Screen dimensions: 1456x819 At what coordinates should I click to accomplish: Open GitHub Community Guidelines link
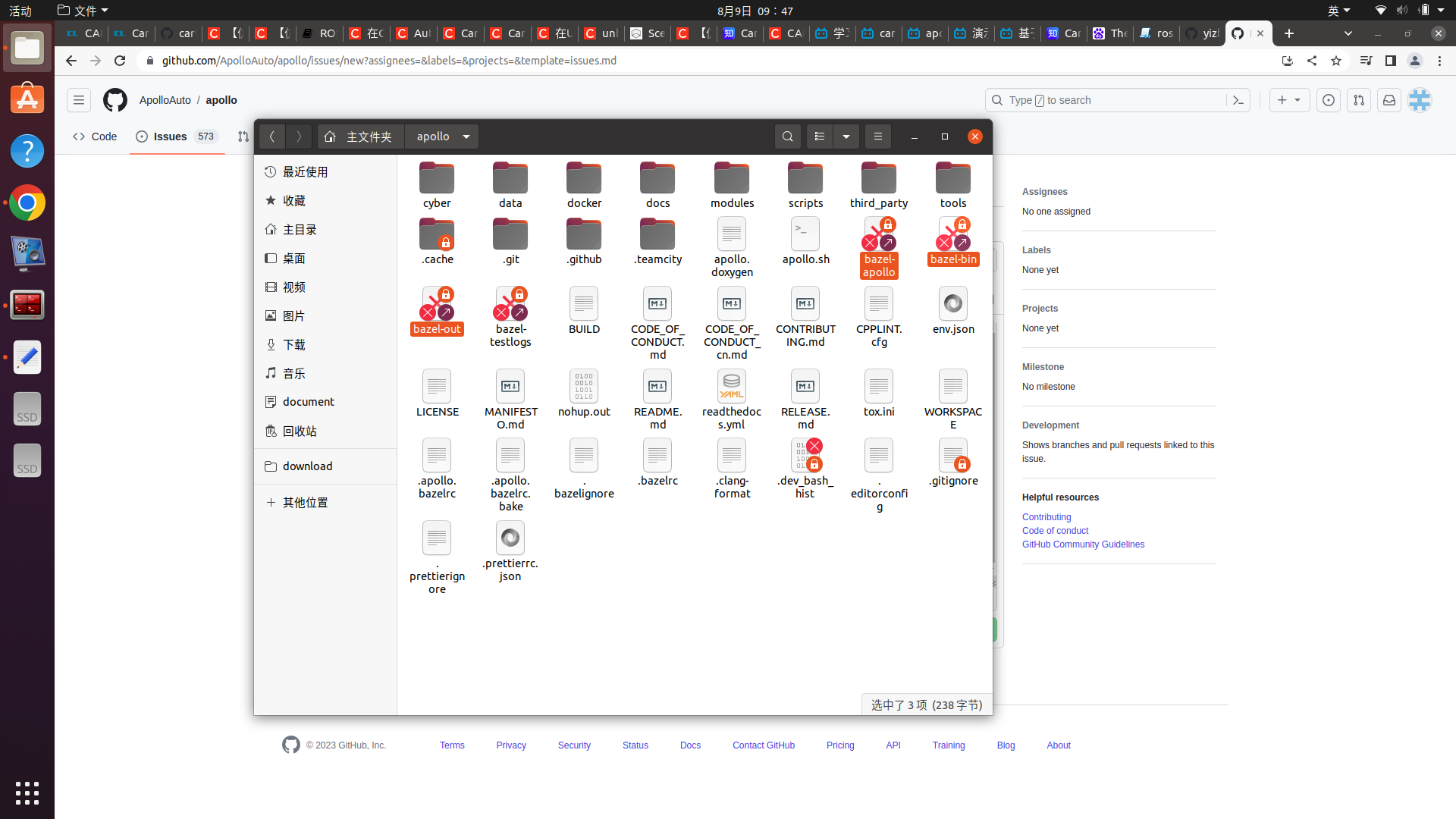[x=1083, y=544]
